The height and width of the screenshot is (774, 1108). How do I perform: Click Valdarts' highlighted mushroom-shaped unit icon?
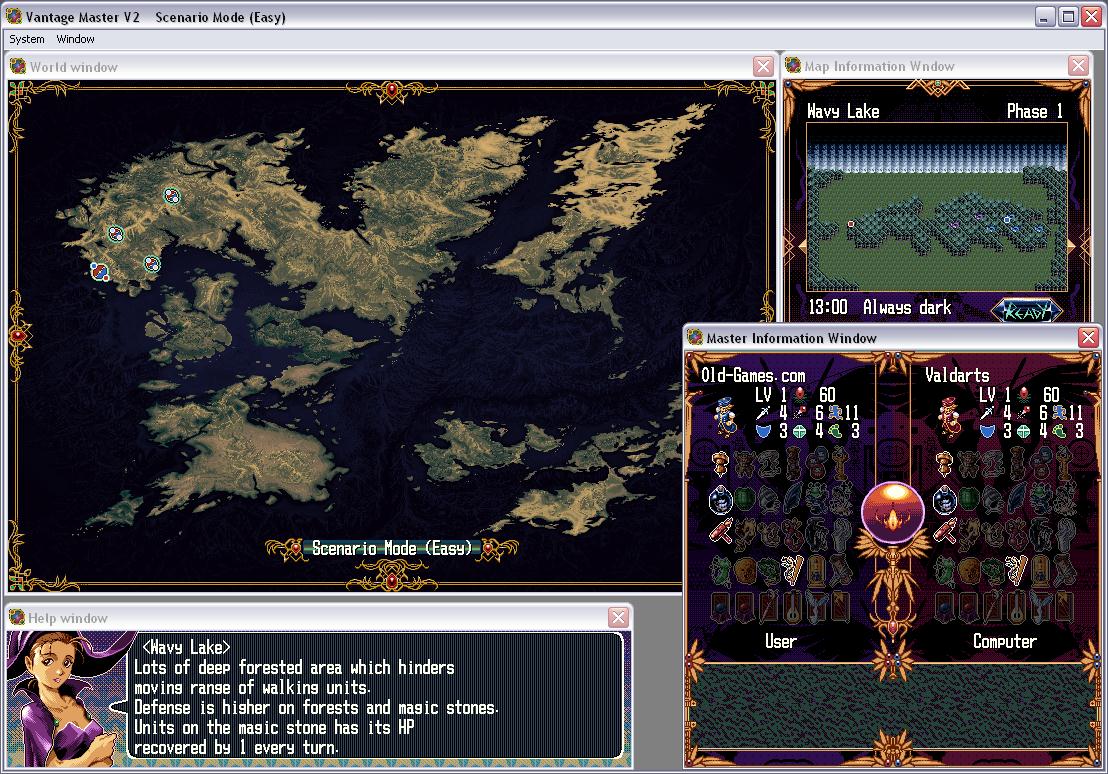945,464
